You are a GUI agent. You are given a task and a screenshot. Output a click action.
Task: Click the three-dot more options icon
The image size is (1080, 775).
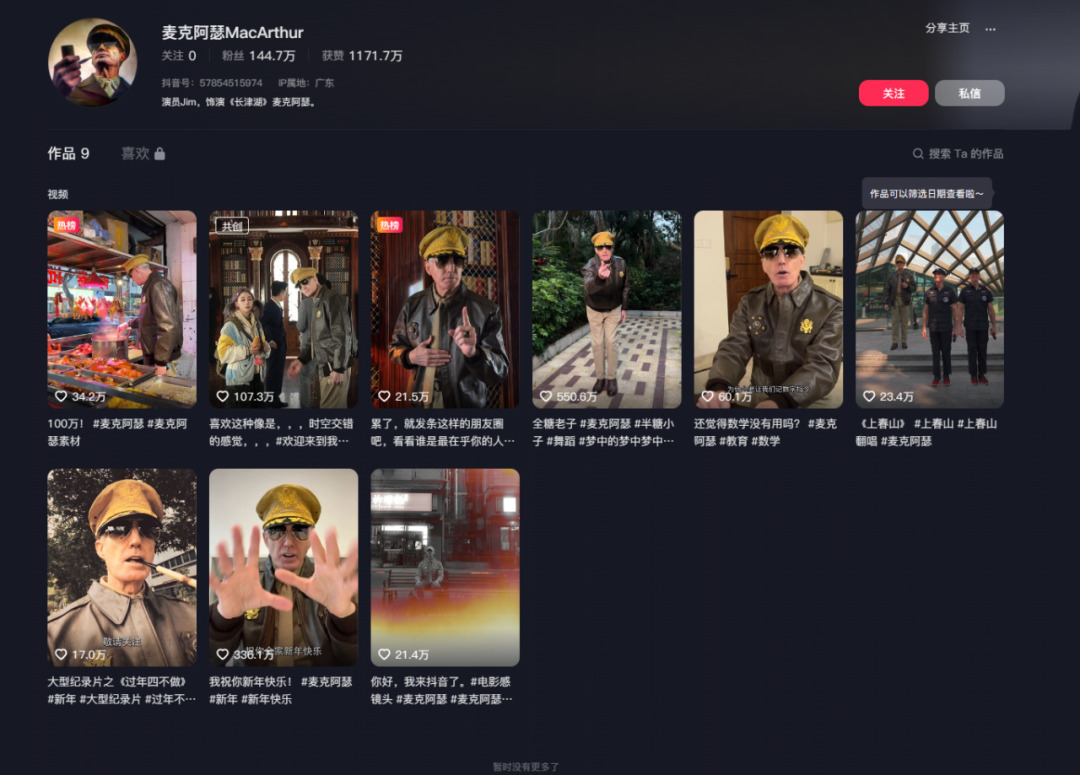click(x=990, y=29)
